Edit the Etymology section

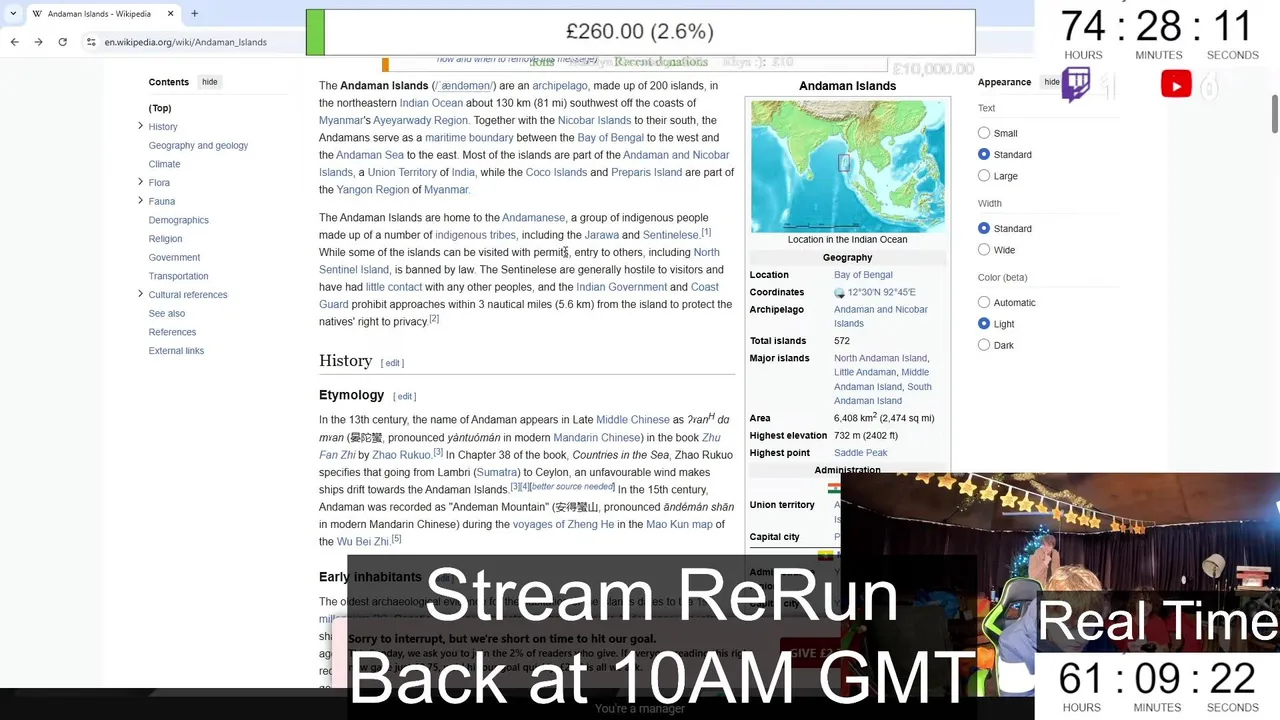pos(404,396)
